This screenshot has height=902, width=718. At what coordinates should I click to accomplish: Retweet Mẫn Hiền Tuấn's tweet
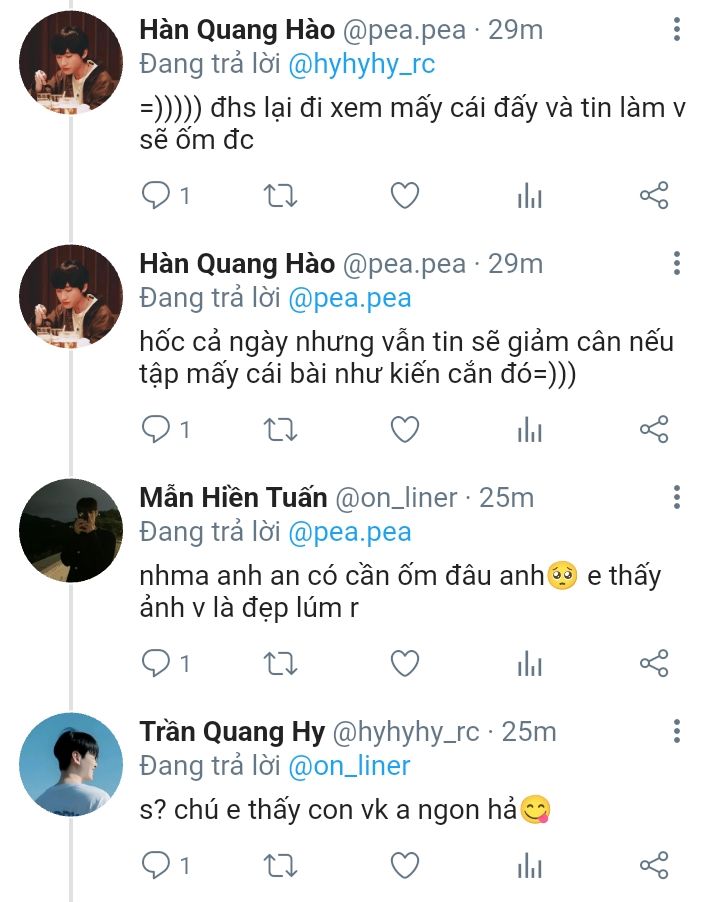280,662
